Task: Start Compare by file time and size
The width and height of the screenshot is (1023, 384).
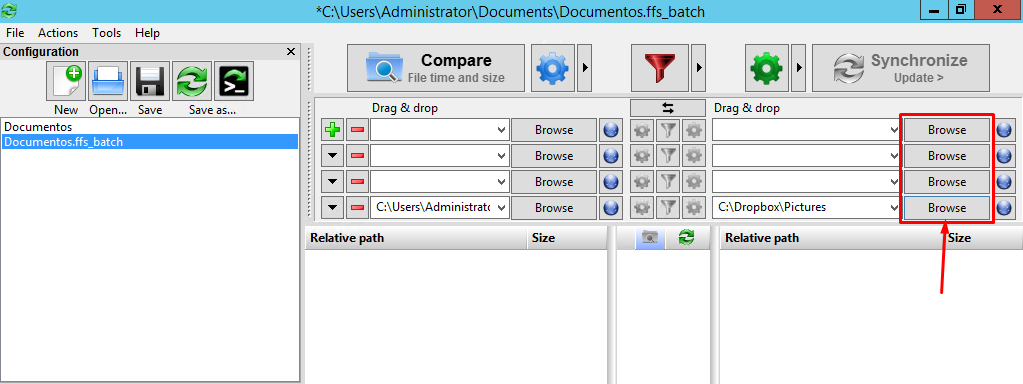Action: coord(436,68)
